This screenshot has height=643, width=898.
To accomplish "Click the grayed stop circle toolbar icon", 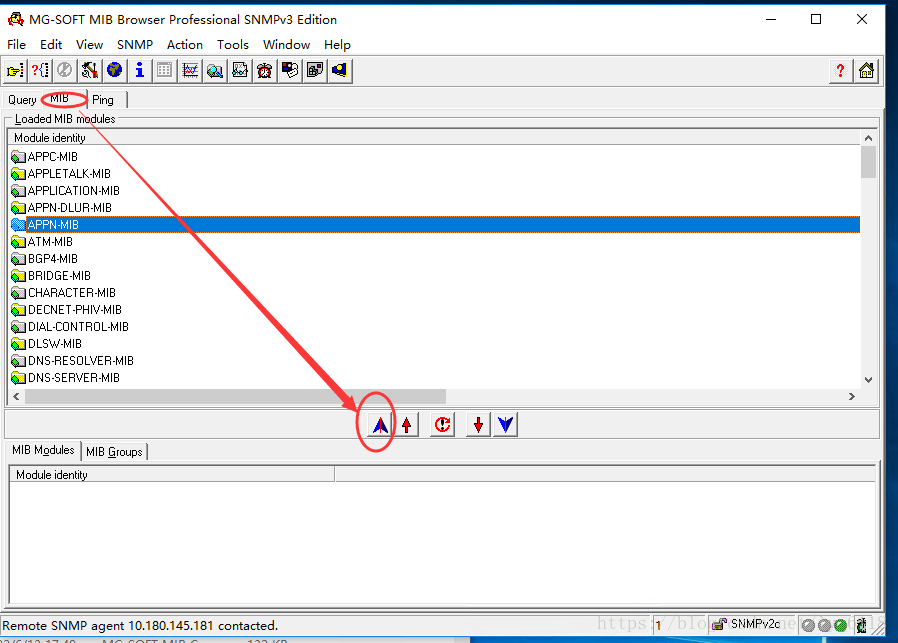I will (x=65, y=70).
